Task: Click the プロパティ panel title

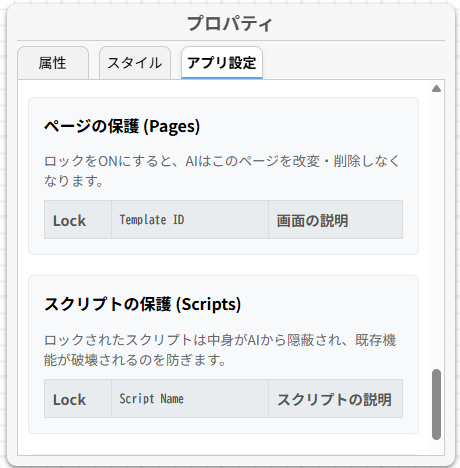Action: [230, 24]
